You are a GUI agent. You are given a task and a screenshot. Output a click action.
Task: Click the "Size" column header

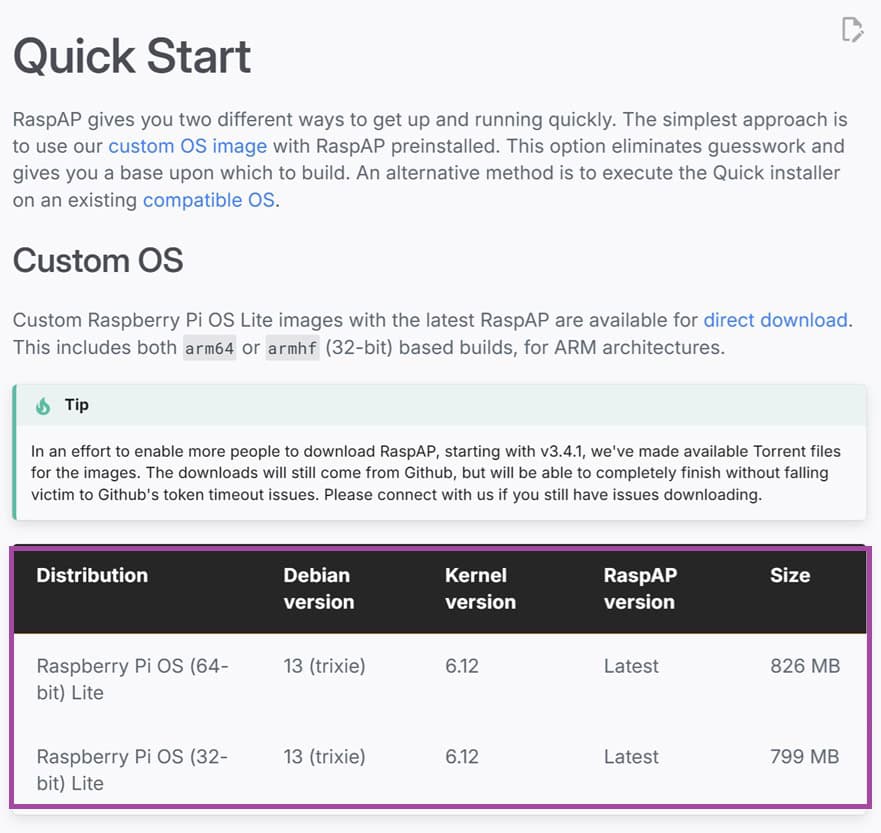(790, 575)
